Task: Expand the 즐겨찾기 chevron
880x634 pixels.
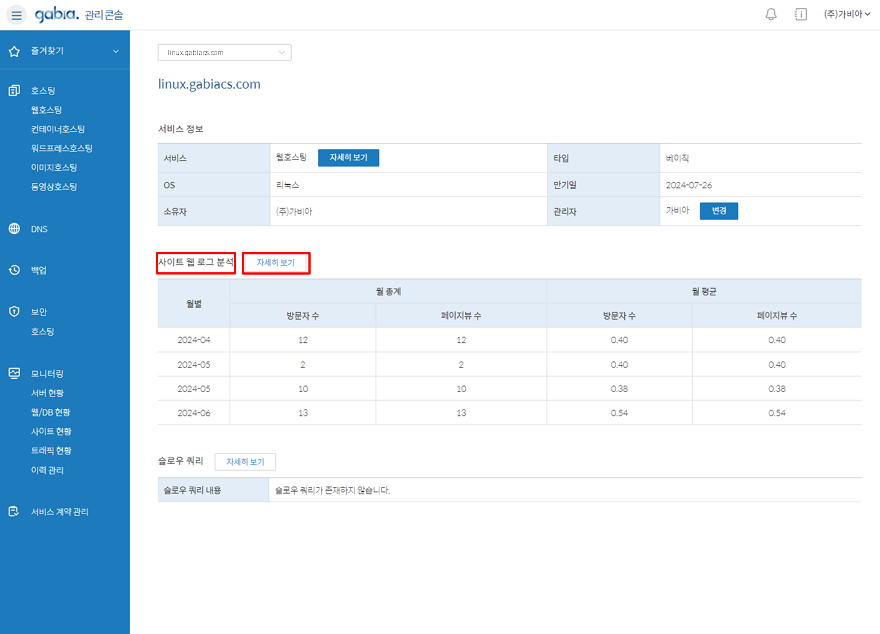Action: point(116,52)
